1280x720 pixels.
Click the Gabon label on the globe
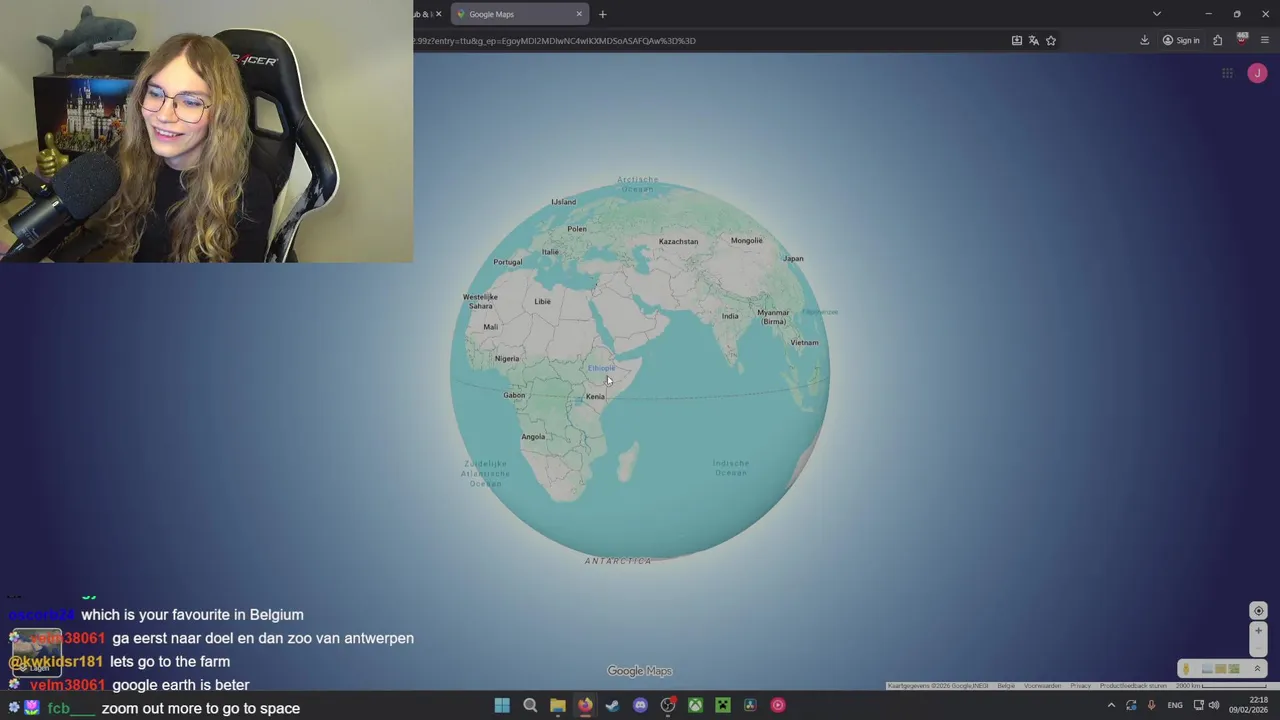pyautogui.click(x=514, y=395)
